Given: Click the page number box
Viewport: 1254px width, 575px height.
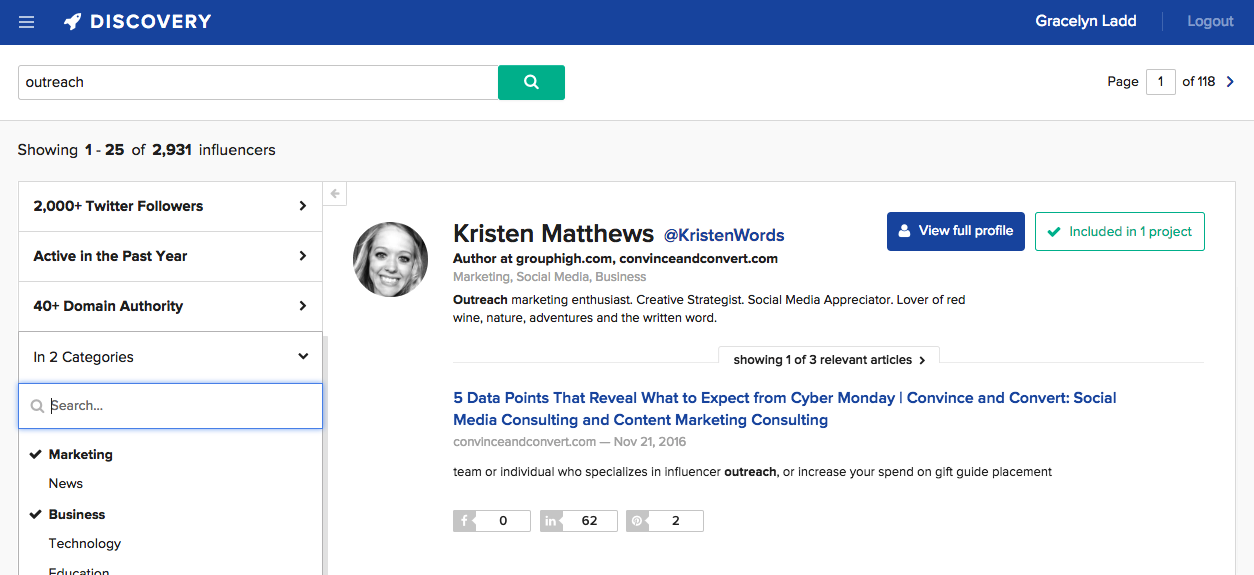Looking at the screenshot, I should [1160, 82].
